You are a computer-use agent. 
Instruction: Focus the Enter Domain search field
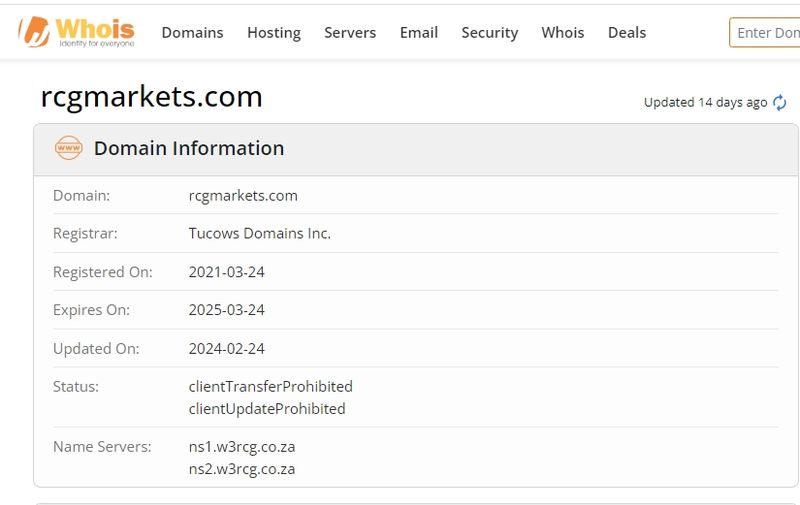click(765, 33)
